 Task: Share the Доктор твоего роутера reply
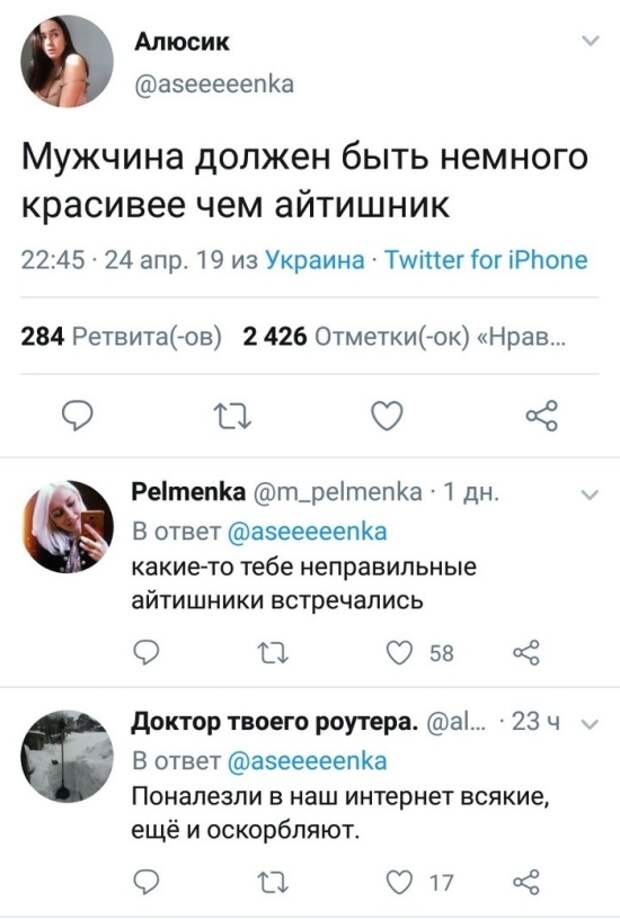point(524,881)
